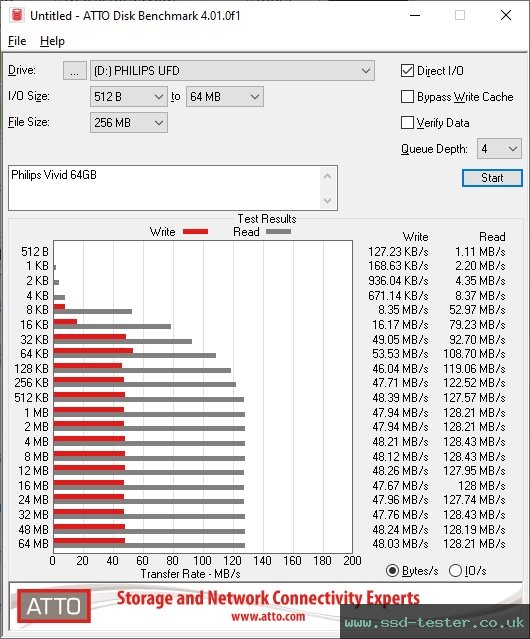
Task: Click the Read column header in results
Action: [492, 237]
